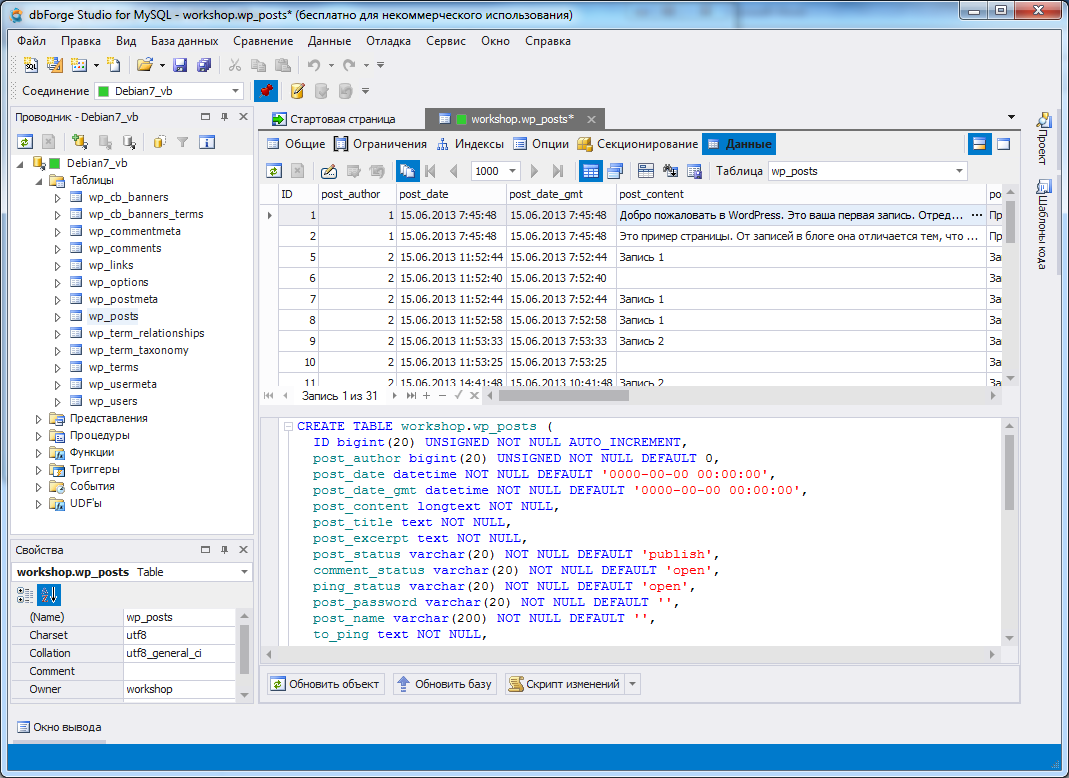Open the Отладка menu
This screenshot has width=1069, height=778.
point(388,41)
